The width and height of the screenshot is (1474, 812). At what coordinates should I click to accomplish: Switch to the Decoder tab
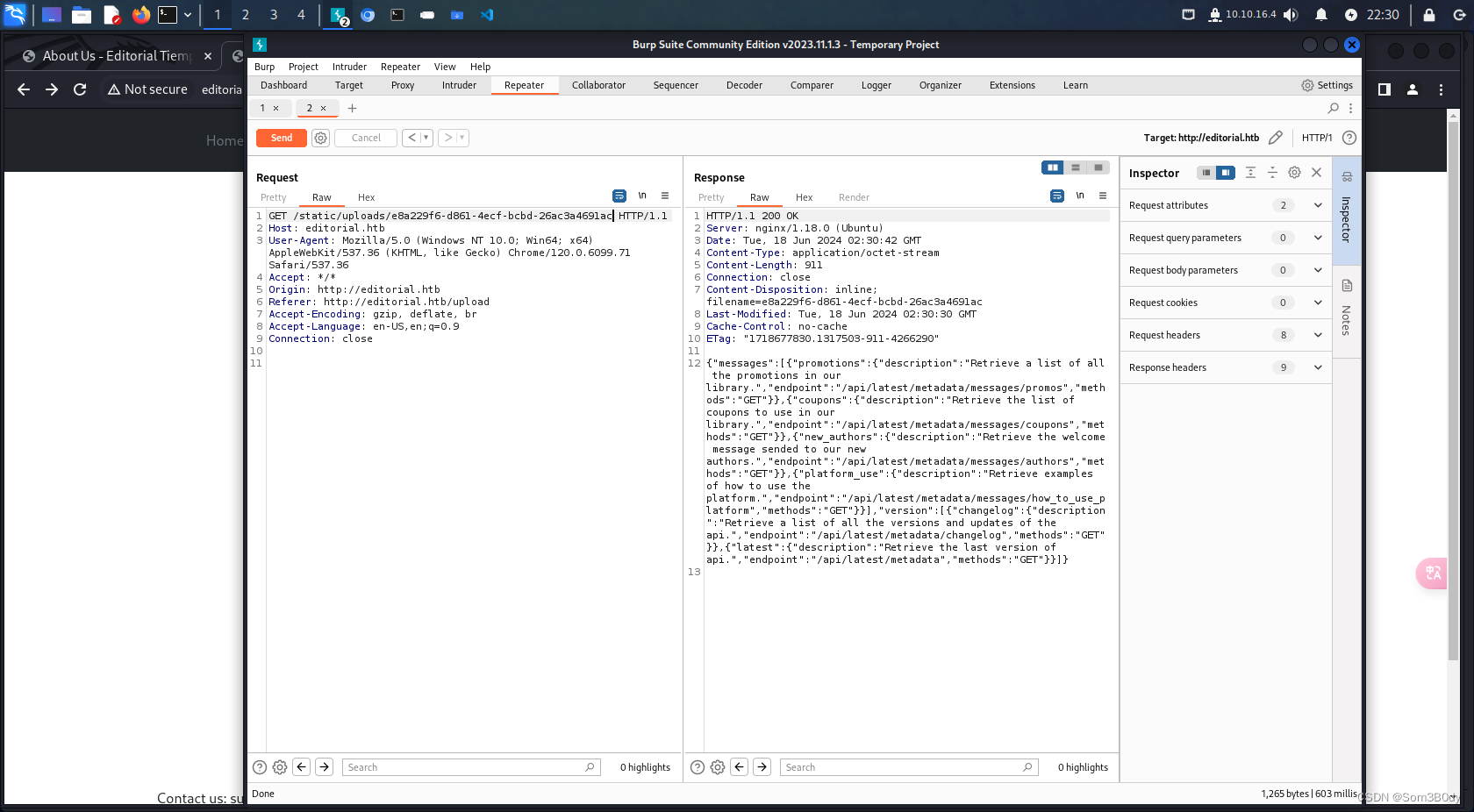coord(744,85)
